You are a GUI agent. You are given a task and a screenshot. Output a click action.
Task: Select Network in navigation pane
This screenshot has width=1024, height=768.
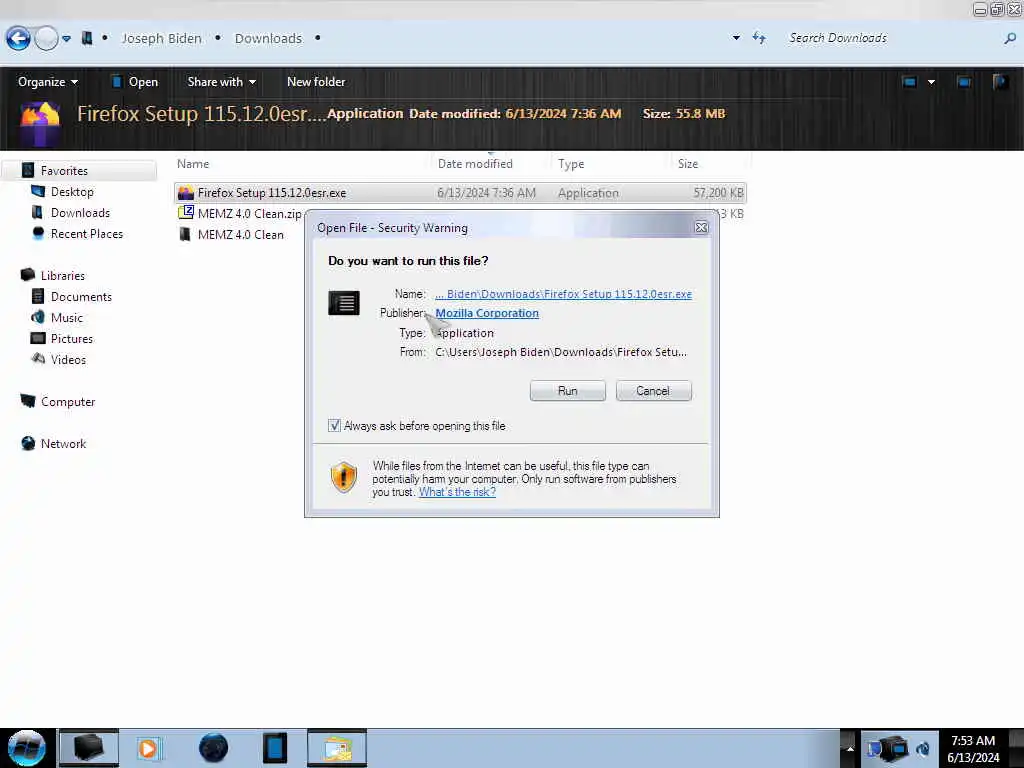(63, 443)
